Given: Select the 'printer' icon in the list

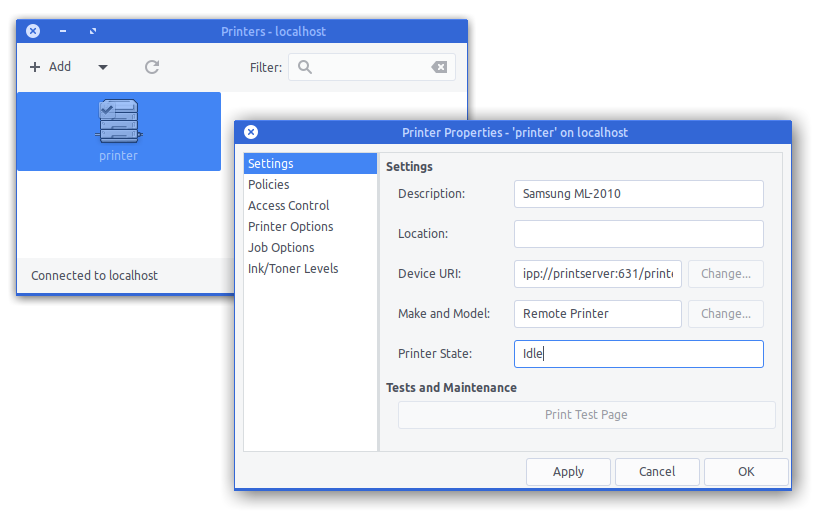Looking at the screenshot, I should pyautogui.click(x=119, y=131).
